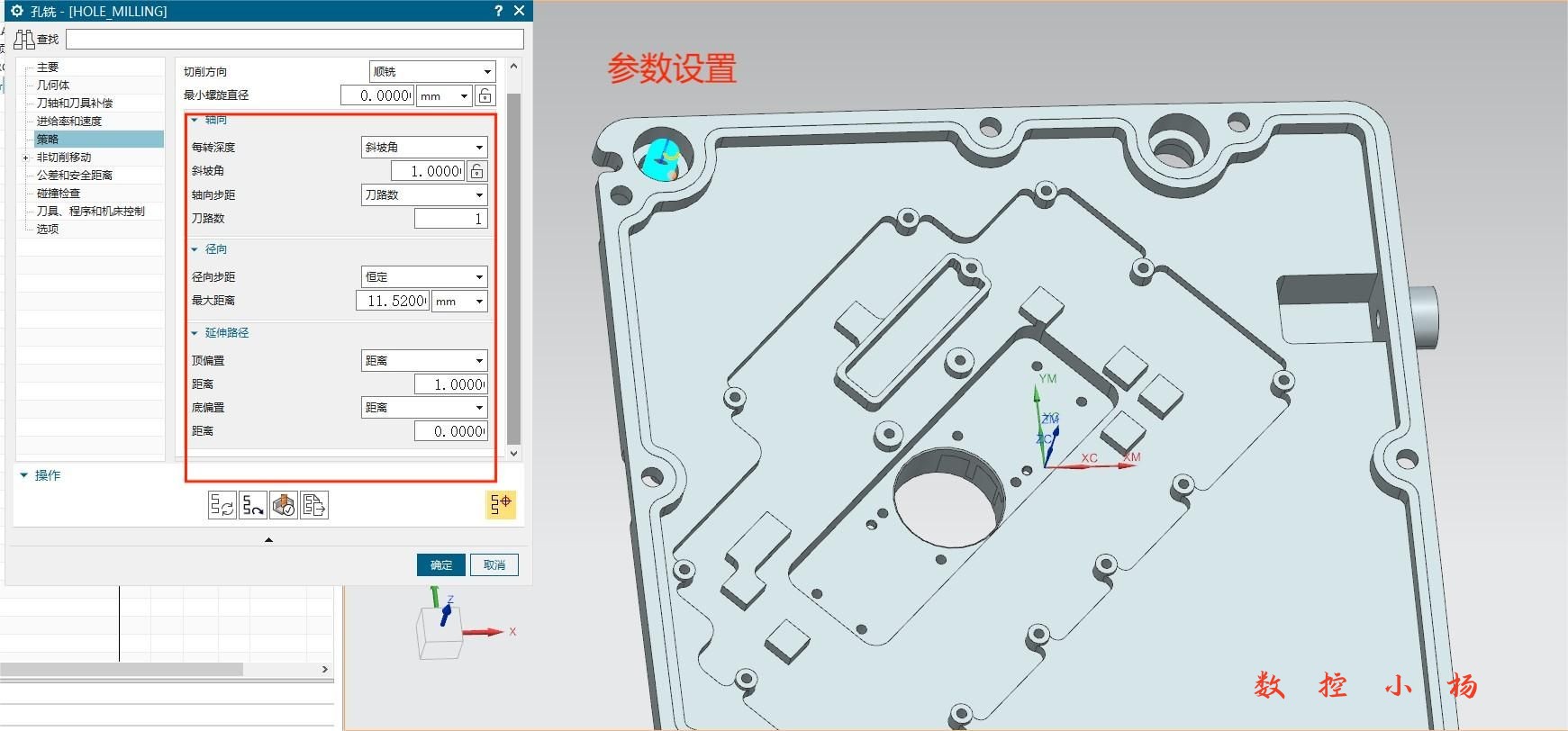Click the help question mark icon
This screenshot has width=1568, height=731.
click(499, 11)
